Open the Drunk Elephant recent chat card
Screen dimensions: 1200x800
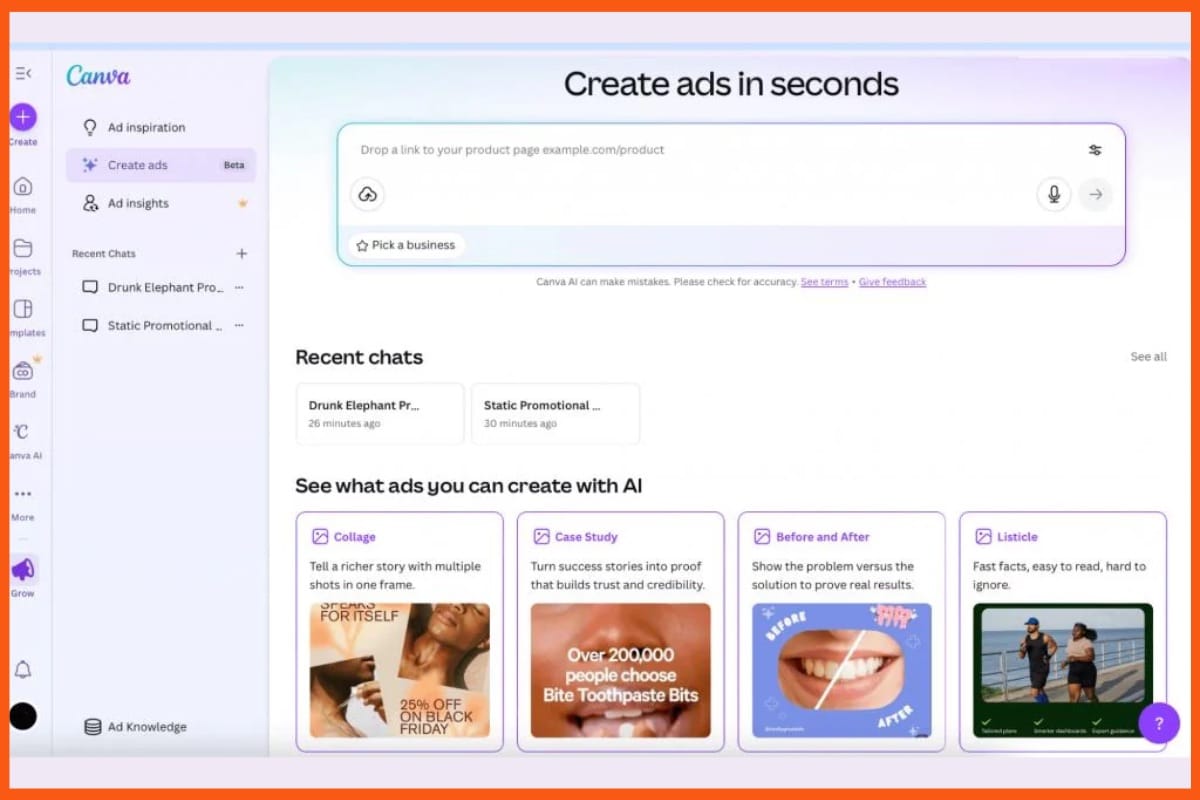tap(380, 414)
